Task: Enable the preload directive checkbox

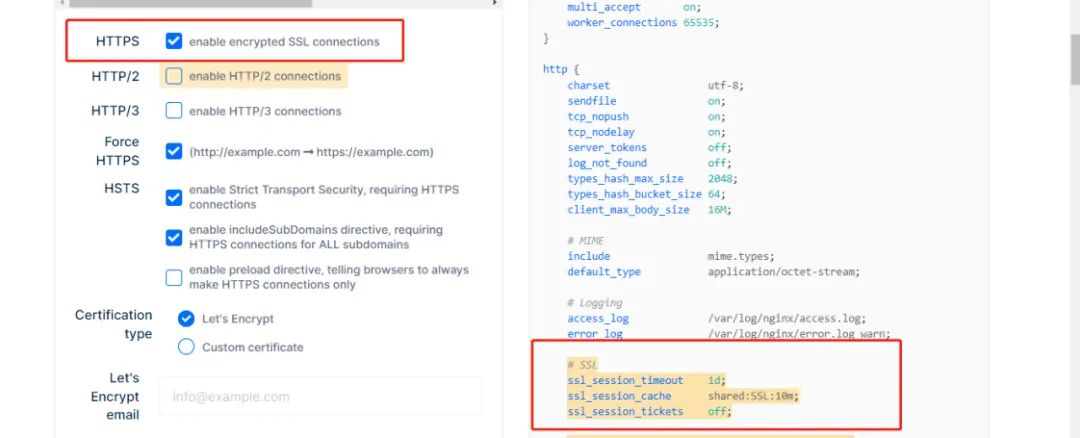Action: [174, 277]
